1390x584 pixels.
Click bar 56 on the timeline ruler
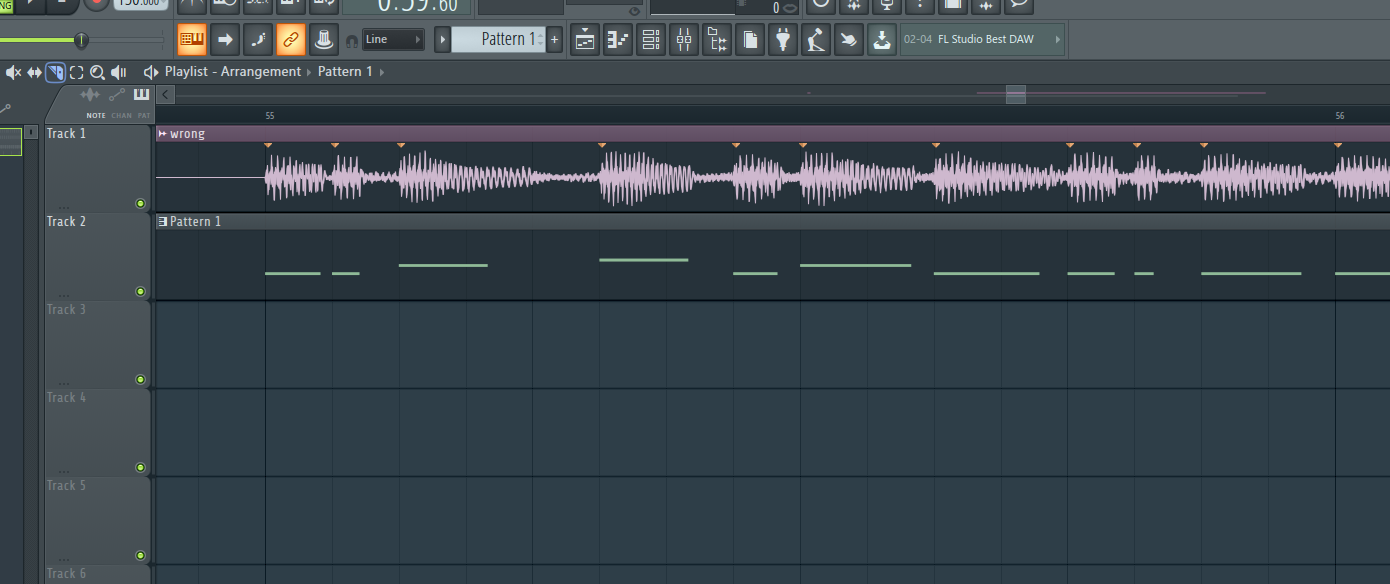tap(1340, 116)
